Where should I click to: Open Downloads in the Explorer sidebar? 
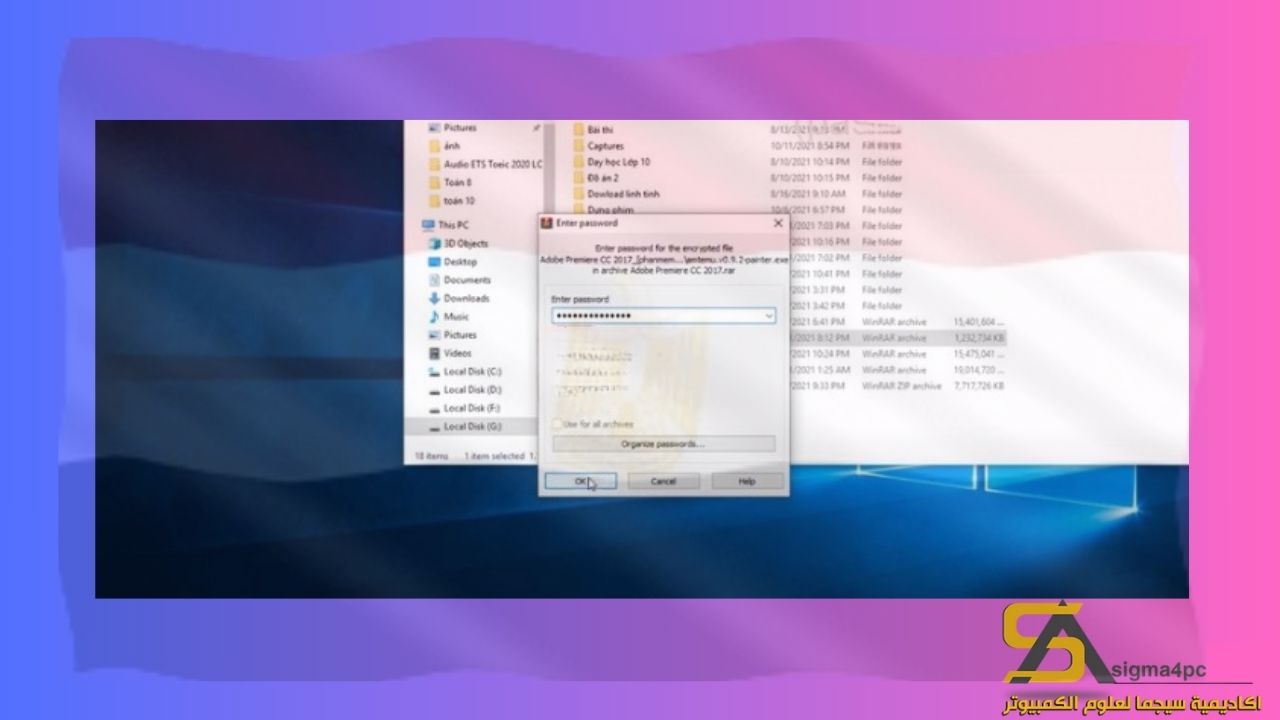466,298
